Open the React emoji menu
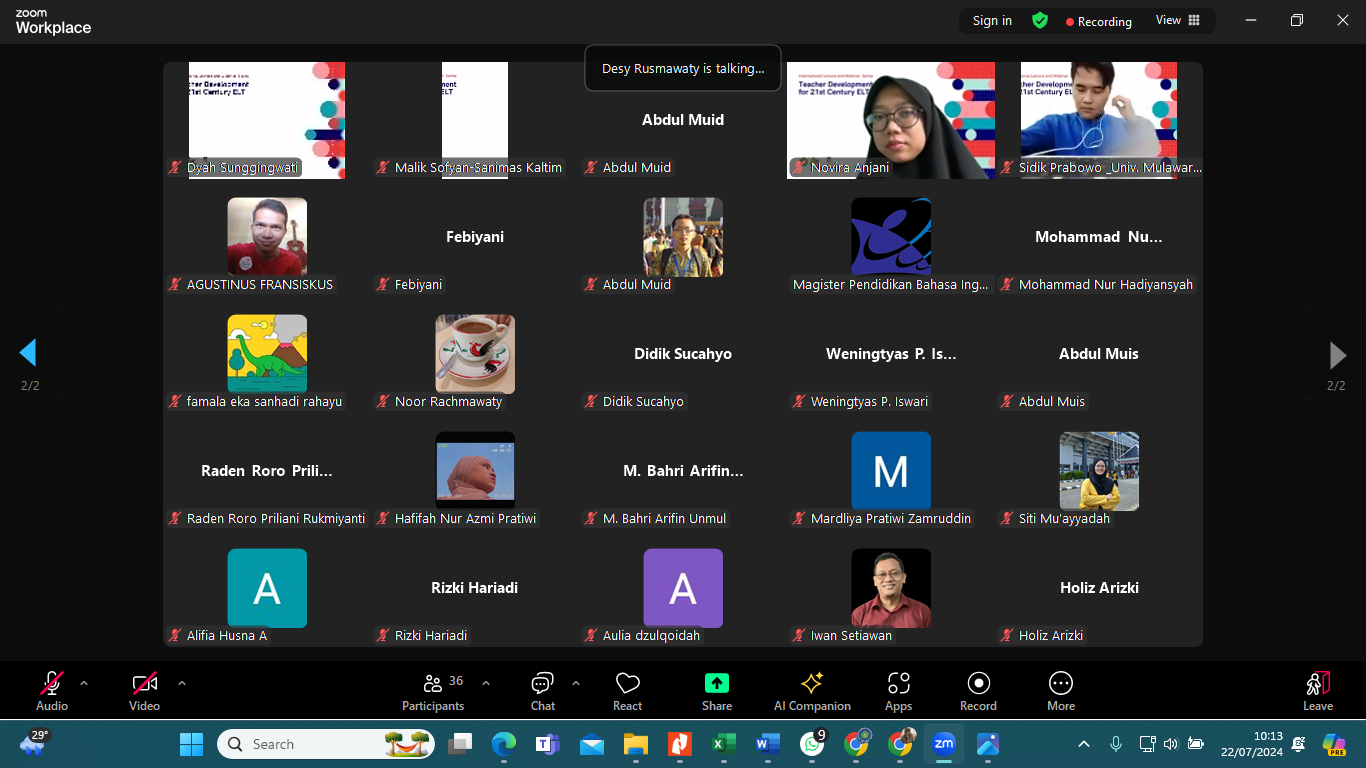The width and height of the screenshot is (1366, 768). pos(627,691)
